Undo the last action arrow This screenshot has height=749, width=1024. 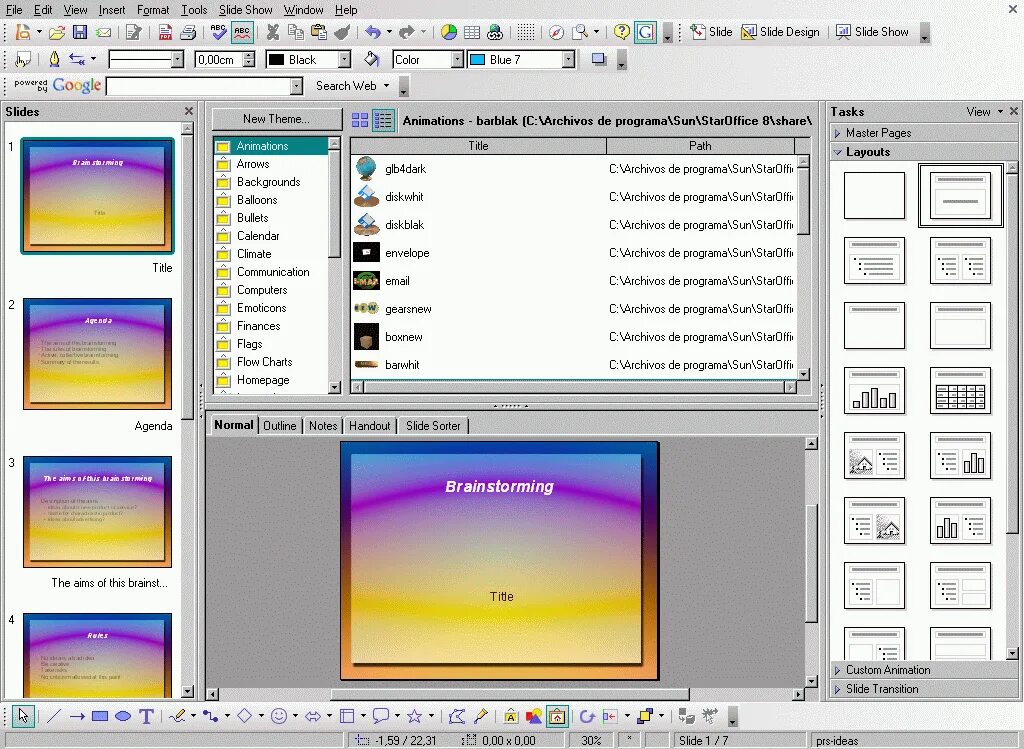tap(373, 32)
